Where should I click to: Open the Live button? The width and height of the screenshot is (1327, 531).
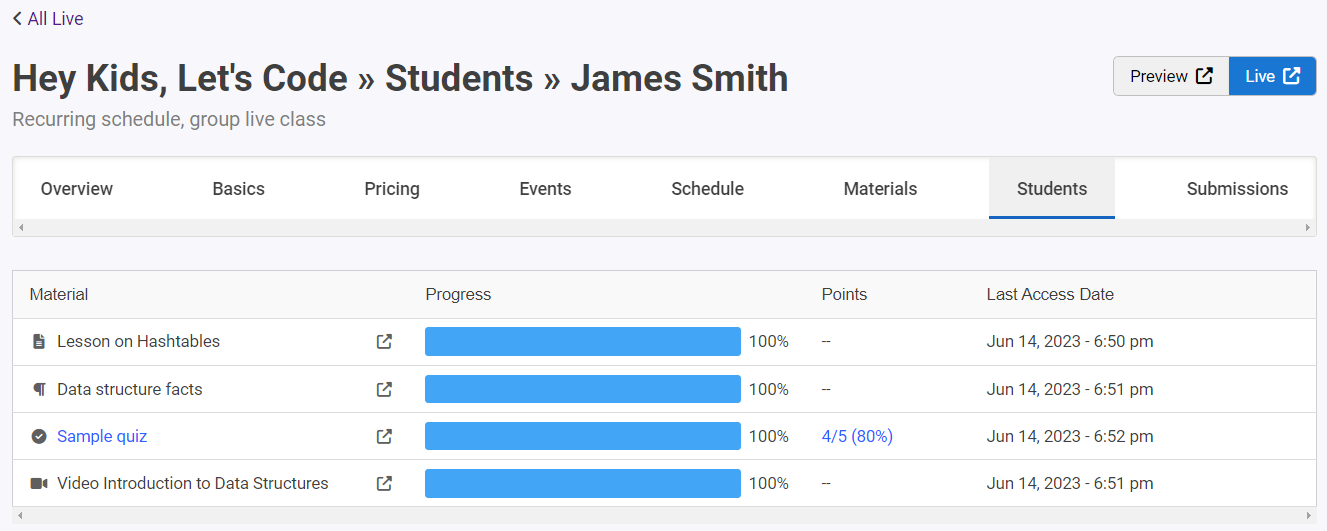[1272, 76]
